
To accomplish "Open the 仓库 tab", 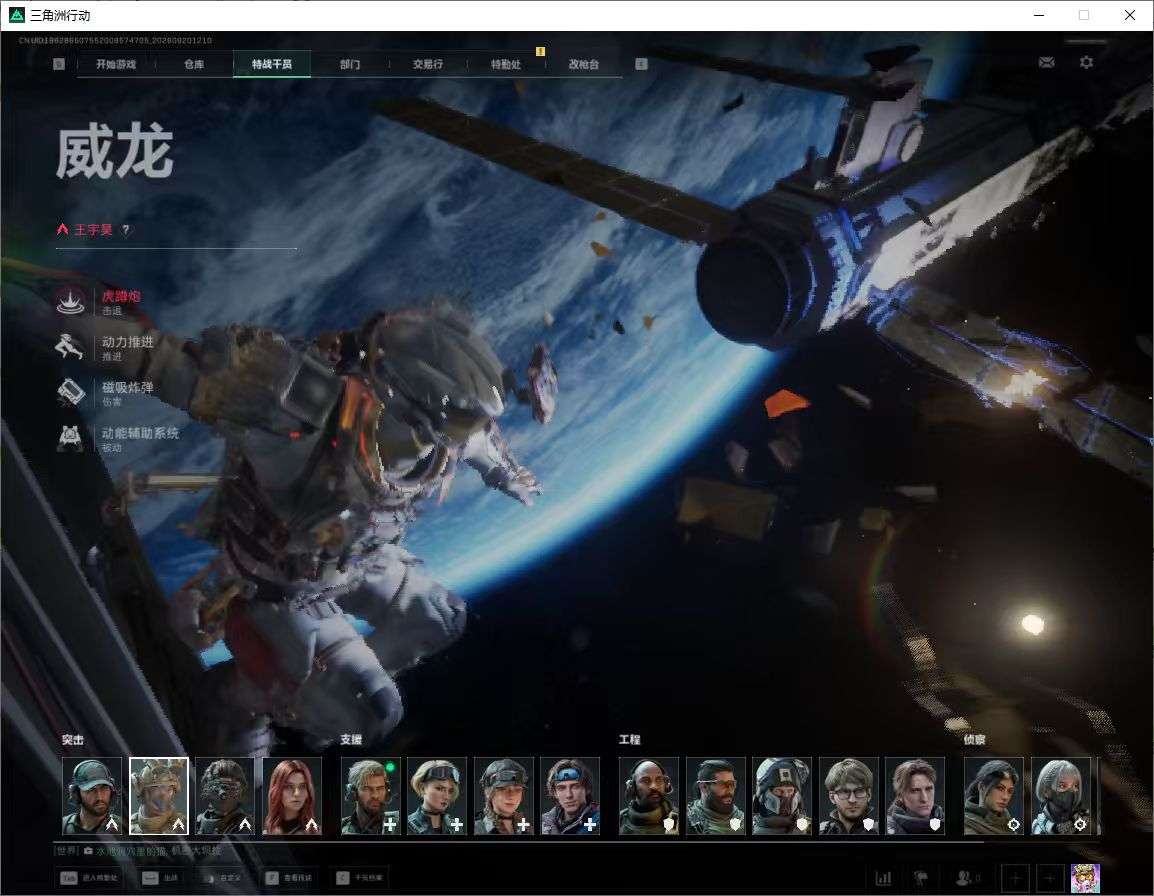I will click(x=194, y=64).
